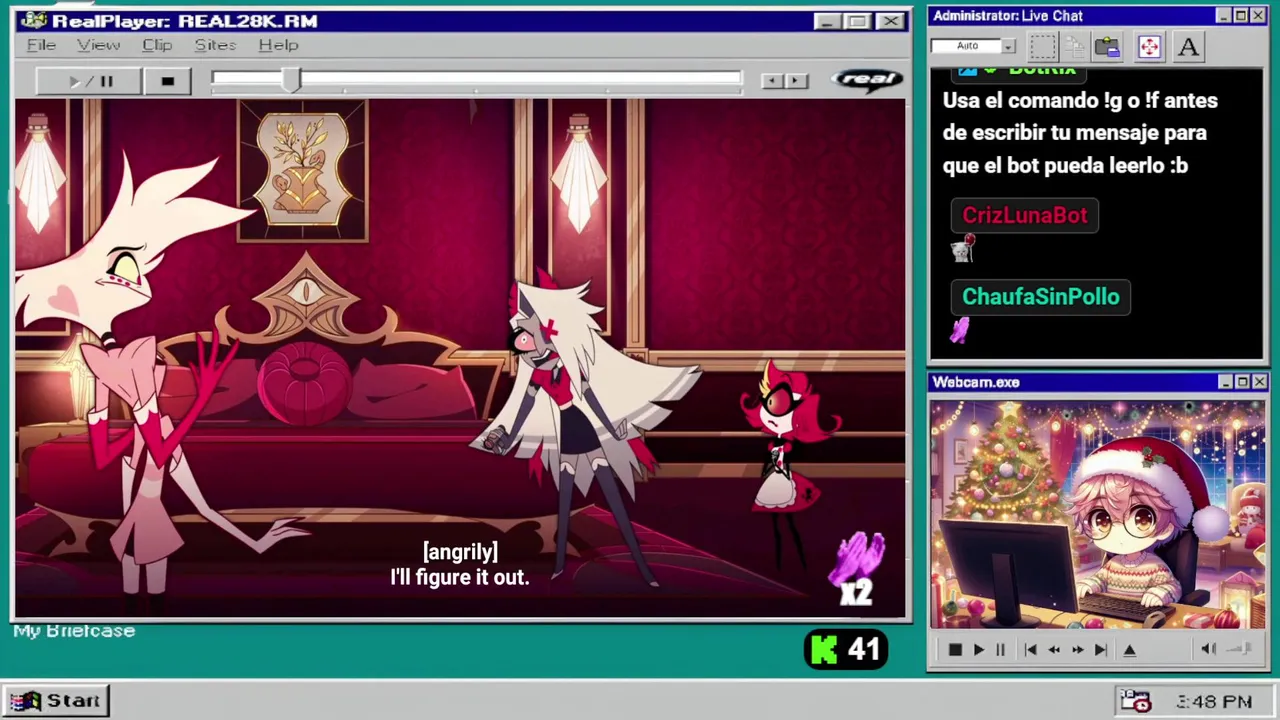Click the Webcam.exe volume slider
The image size is (1280, 720).
pos(1240,650)
